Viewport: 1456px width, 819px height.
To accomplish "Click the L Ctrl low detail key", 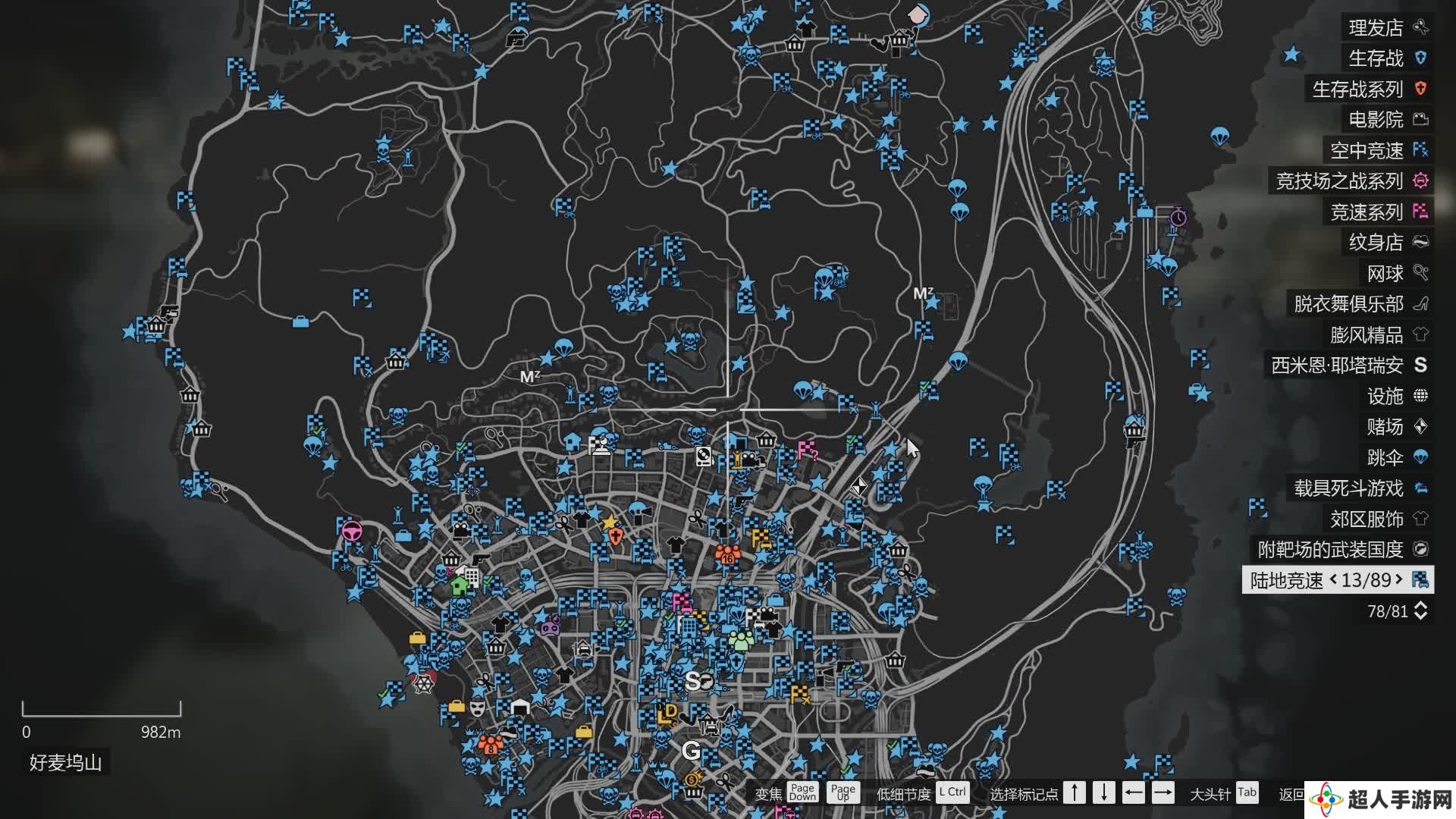I will point(952,792).
